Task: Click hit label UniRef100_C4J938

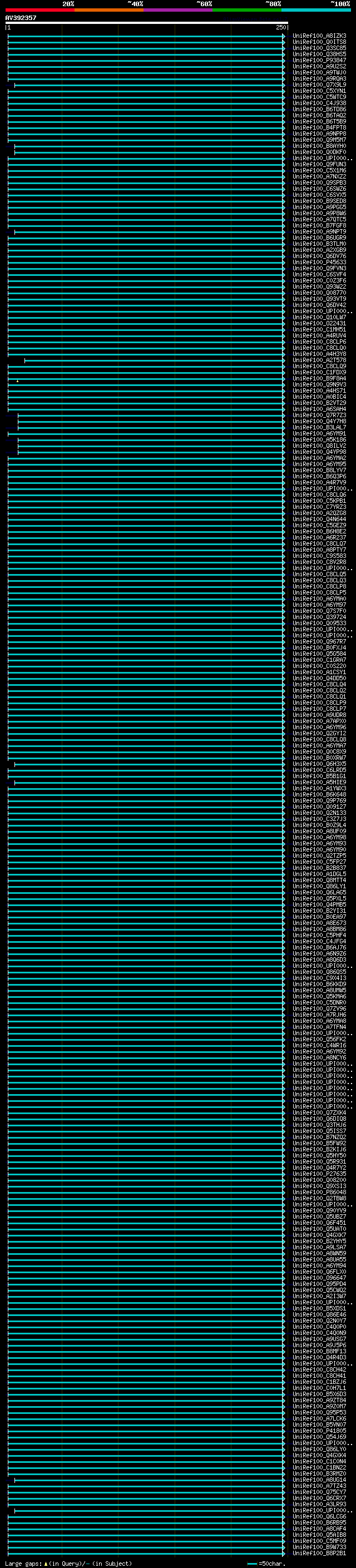Action: pos(319,103)
